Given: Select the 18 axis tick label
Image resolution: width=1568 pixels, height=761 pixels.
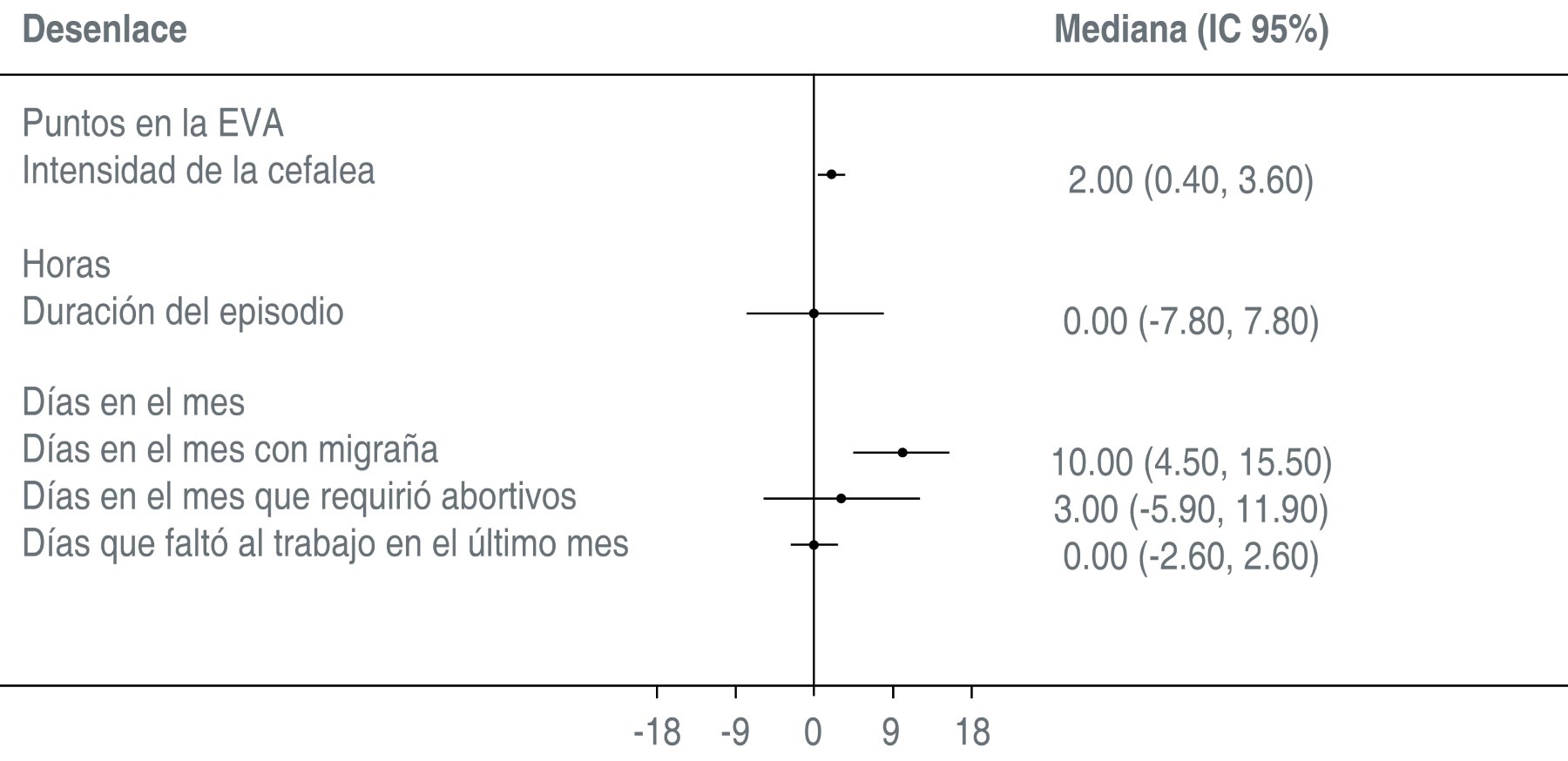Looking at the screenshot, I should [972, 732].
